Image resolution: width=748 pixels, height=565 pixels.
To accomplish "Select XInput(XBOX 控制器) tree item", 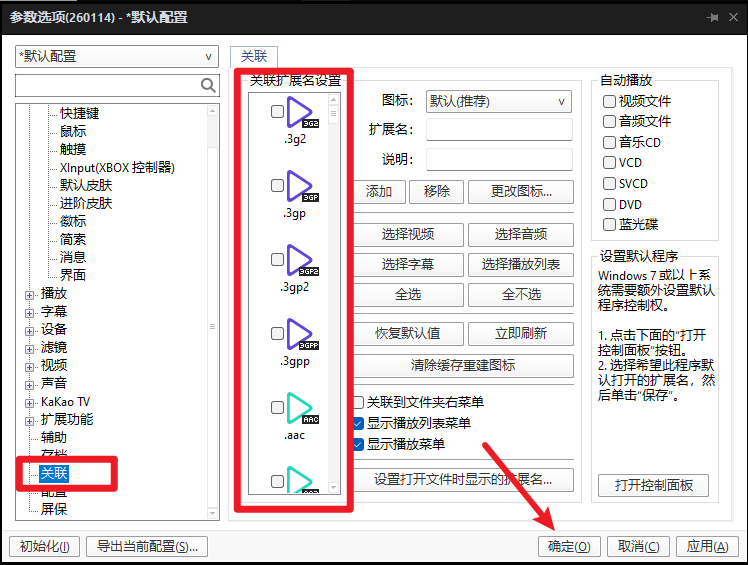I will [117, 167].
